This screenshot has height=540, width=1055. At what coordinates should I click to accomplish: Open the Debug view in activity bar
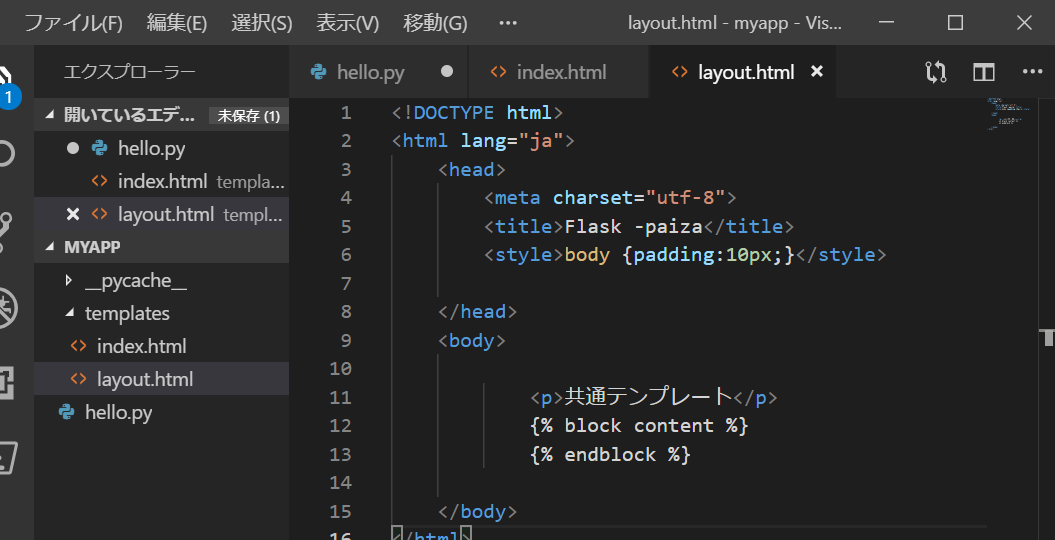pos(7,307)
